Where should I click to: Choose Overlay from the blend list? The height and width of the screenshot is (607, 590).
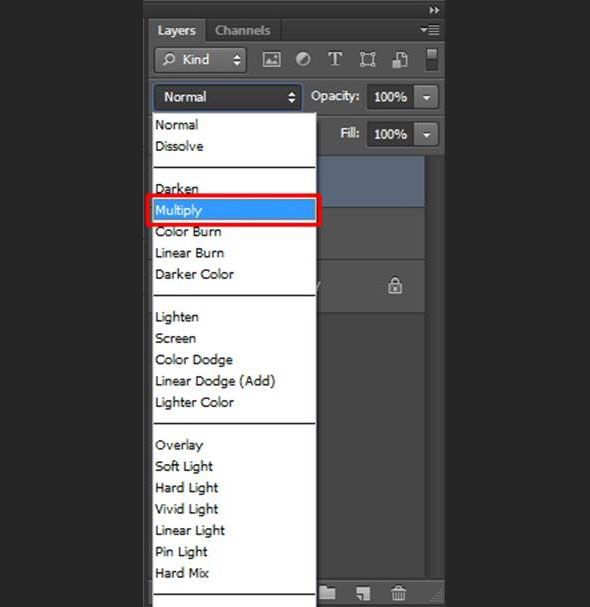(x=179, y=445)
